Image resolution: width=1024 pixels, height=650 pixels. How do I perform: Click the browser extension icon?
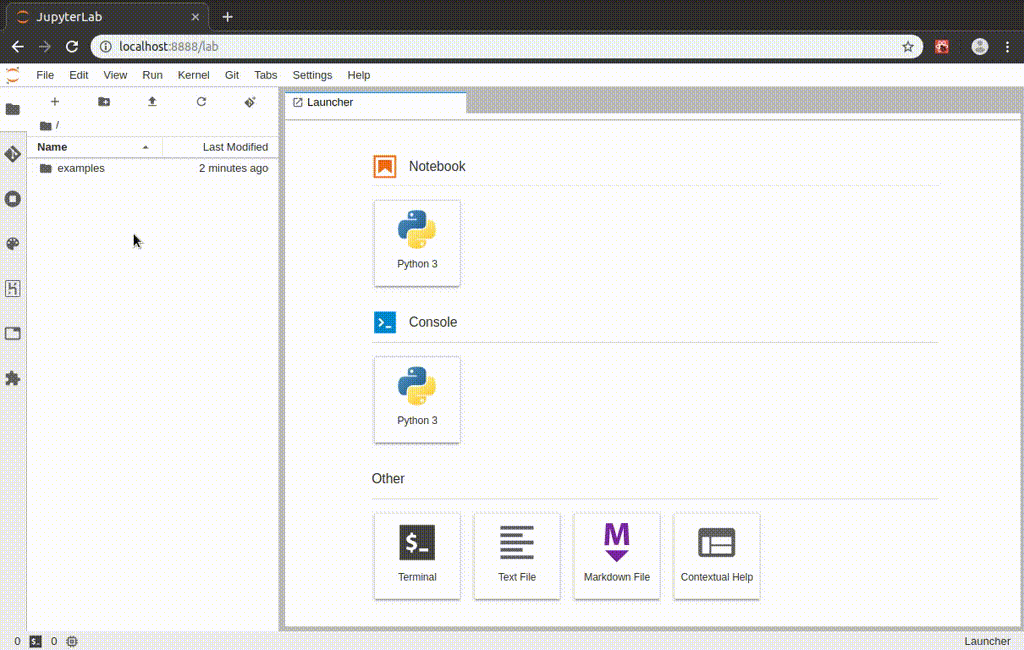pos(942,46)
